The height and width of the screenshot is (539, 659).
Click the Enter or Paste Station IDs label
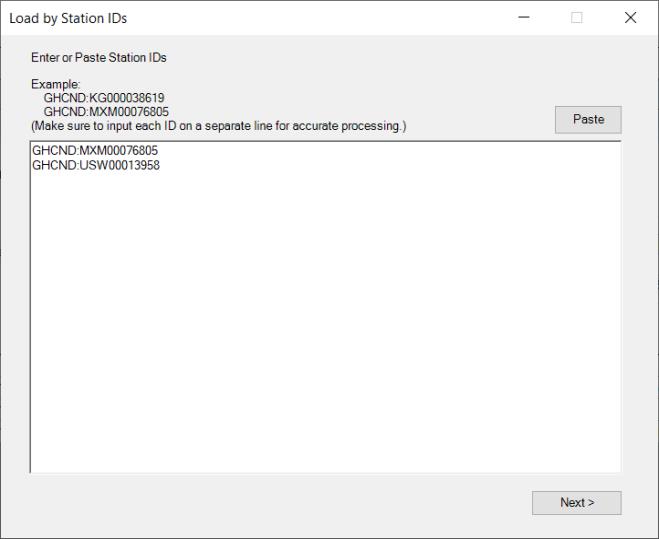pyautogui.click(x=98, y=58)
